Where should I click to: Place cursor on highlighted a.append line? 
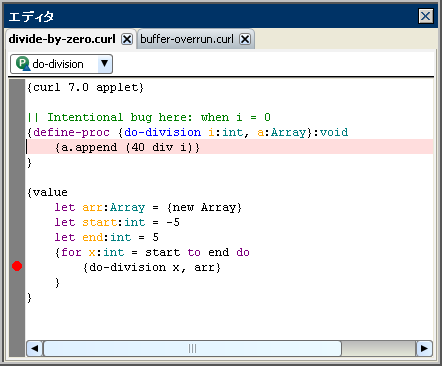(x=230, y=147)
